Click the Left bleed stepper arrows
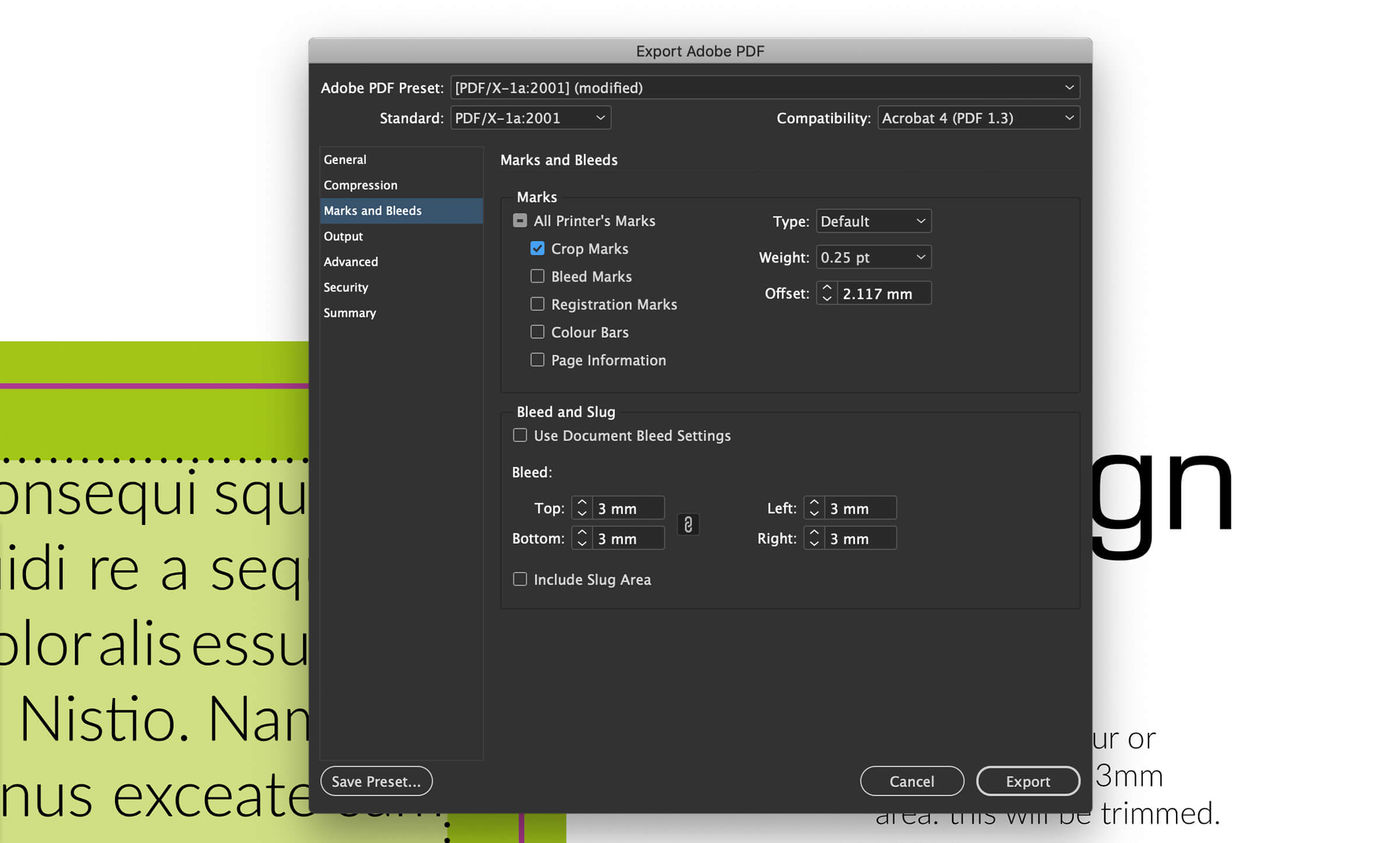This screenshot has width=1400, height=843. [x=814, y=508]
